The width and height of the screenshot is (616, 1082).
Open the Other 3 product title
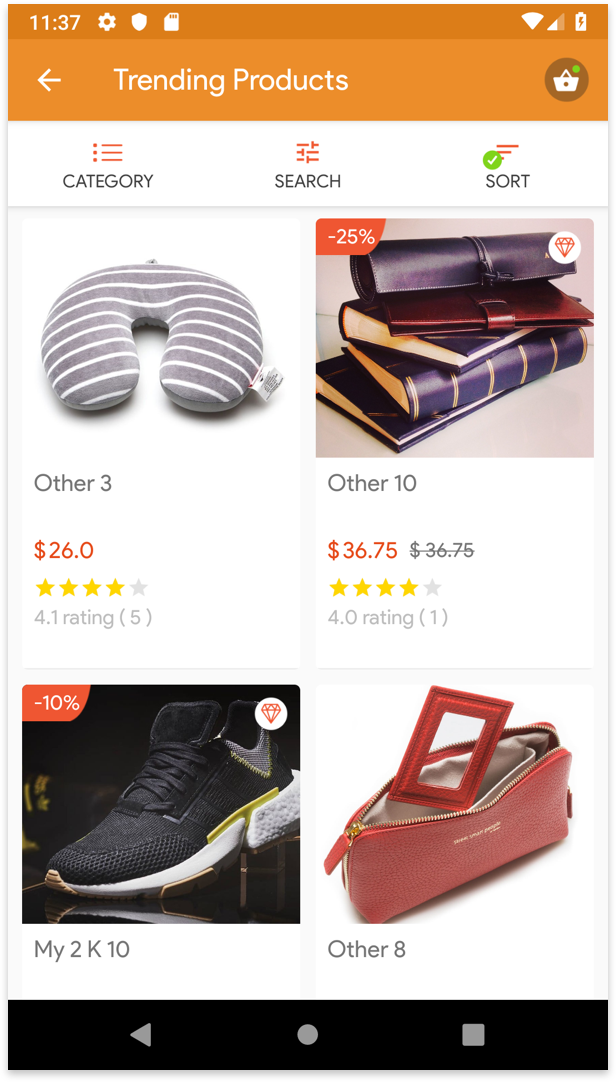coord(73,483)
